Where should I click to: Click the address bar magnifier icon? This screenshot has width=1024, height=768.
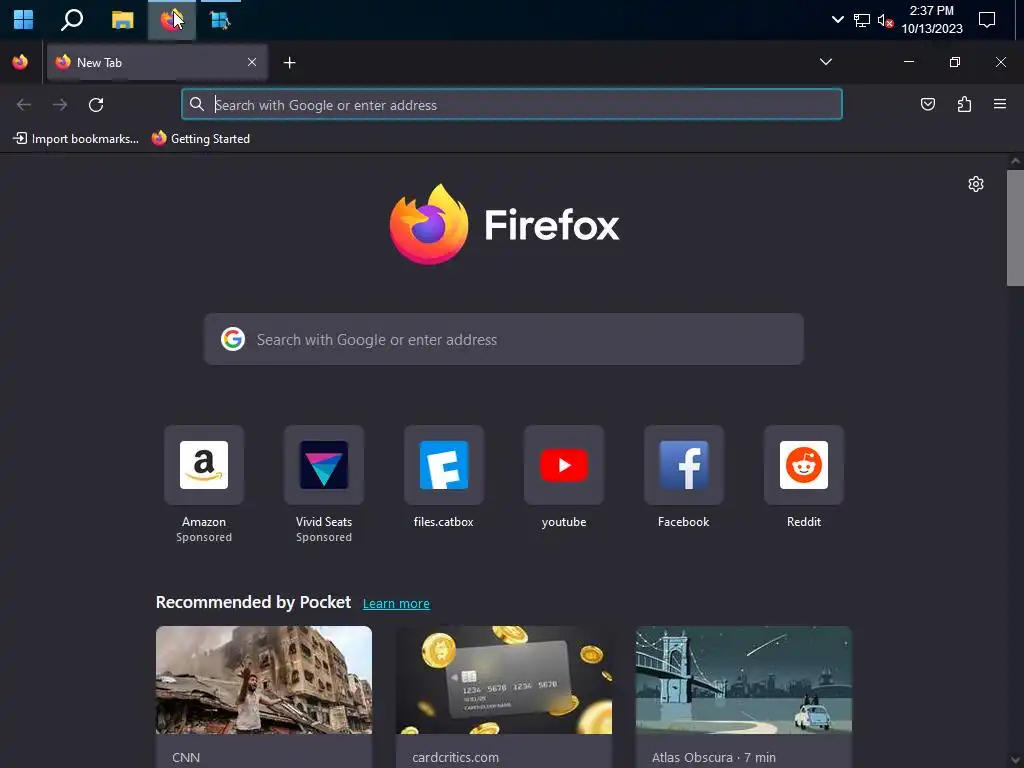coord(197,104)
